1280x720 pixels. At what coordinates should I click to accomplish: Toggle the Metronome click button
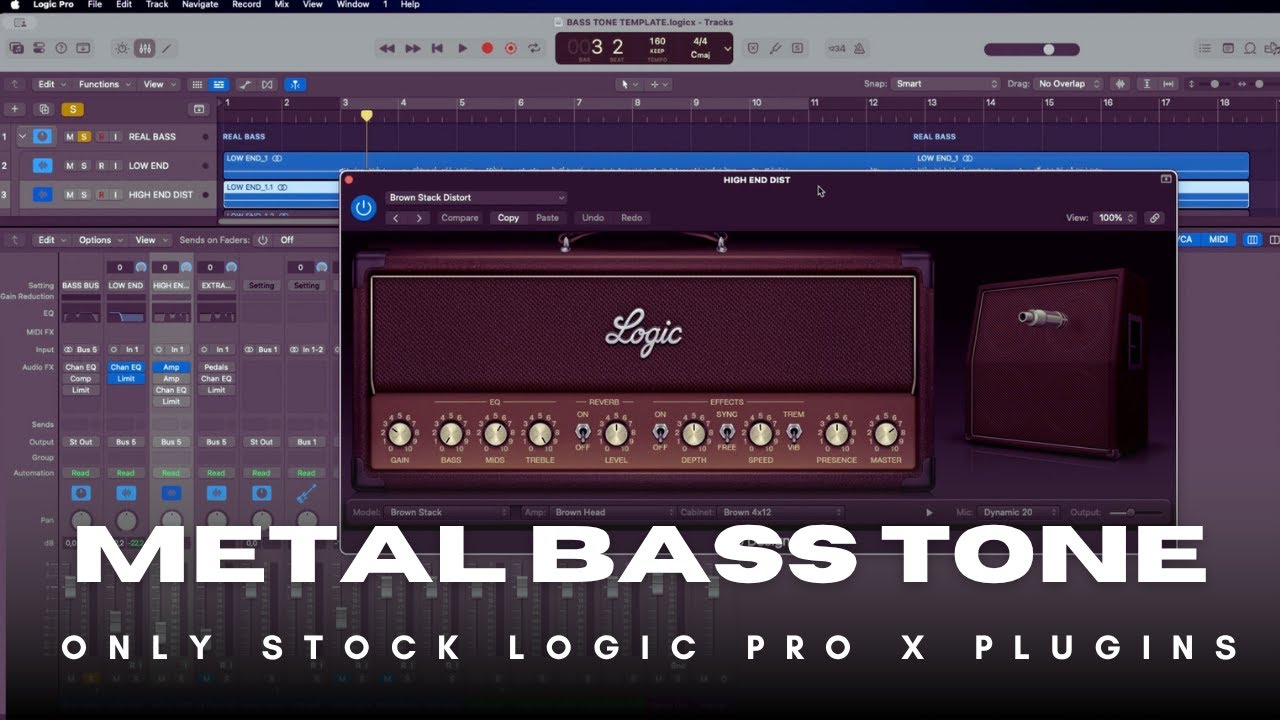[x=860, y=48]
